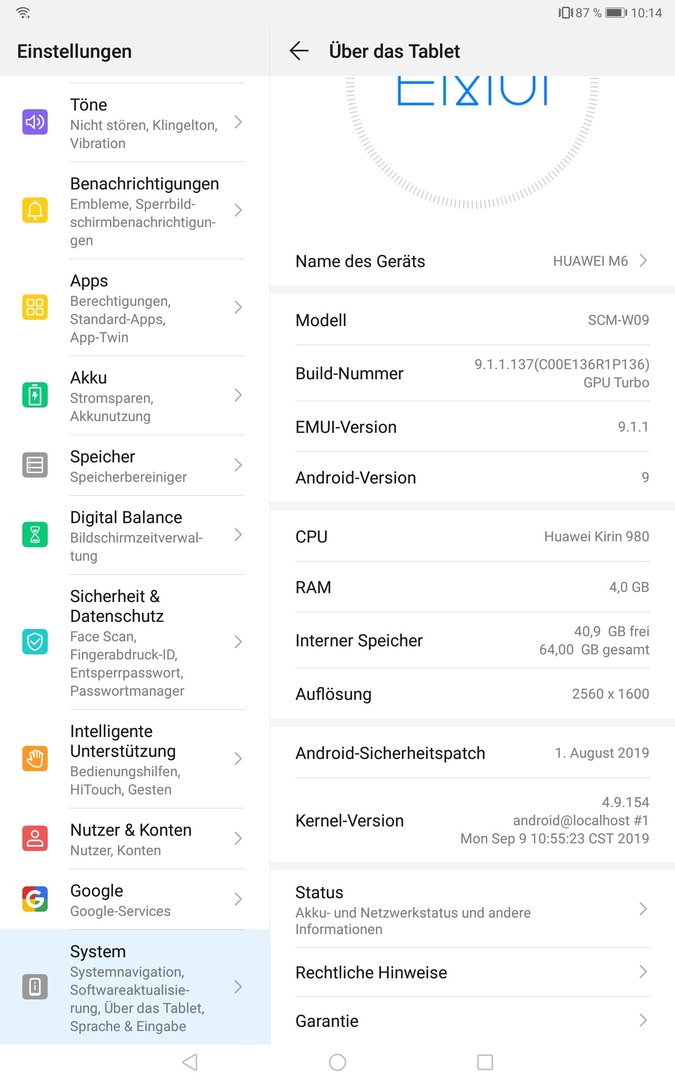Tap EMUI-Version row
Image resolution: width=675 pixels, height=1080 pixels.
472,427
